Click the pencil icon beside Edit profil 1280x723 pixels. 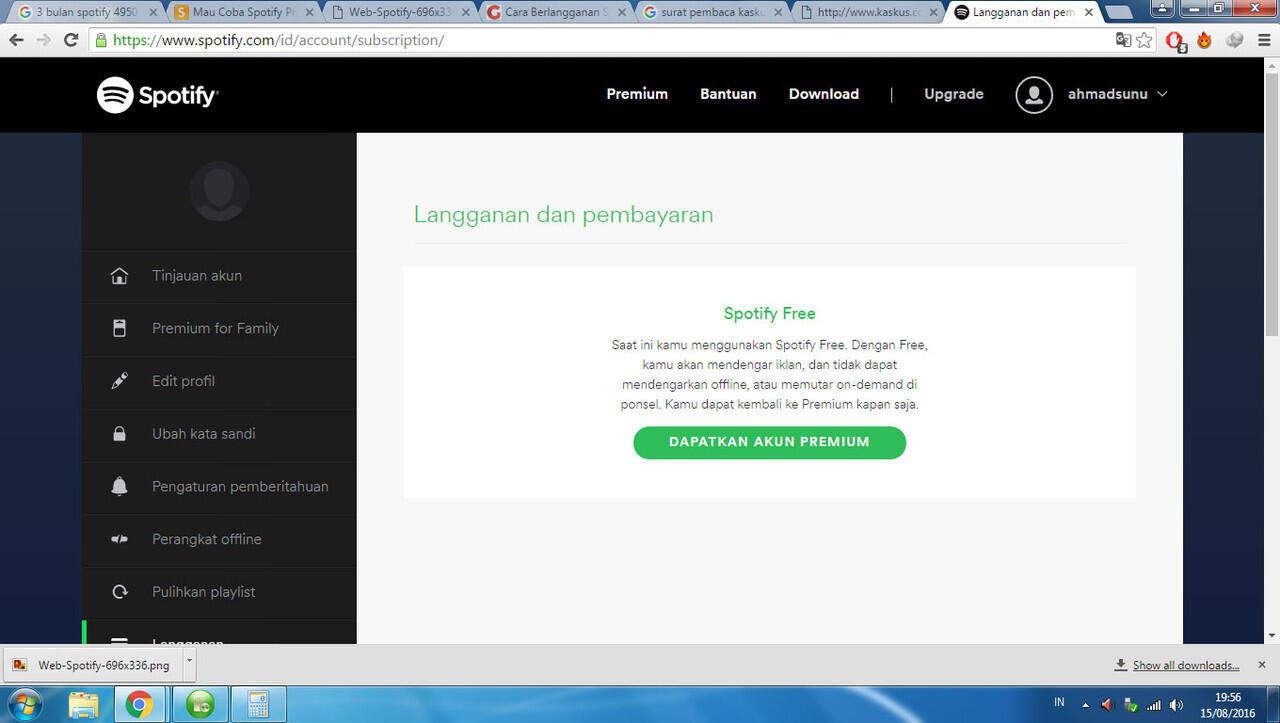click(119, 381)
